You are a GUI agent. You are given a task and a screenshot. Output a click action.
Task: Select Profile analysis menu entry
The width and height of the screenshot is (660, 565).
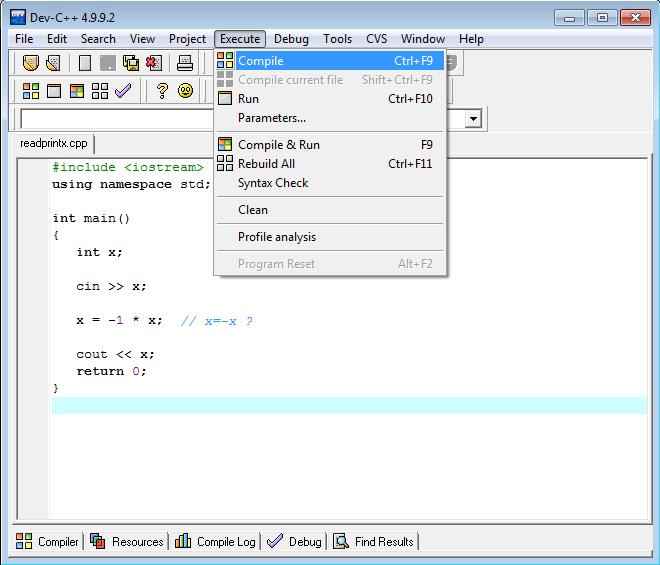pos(330,237)
